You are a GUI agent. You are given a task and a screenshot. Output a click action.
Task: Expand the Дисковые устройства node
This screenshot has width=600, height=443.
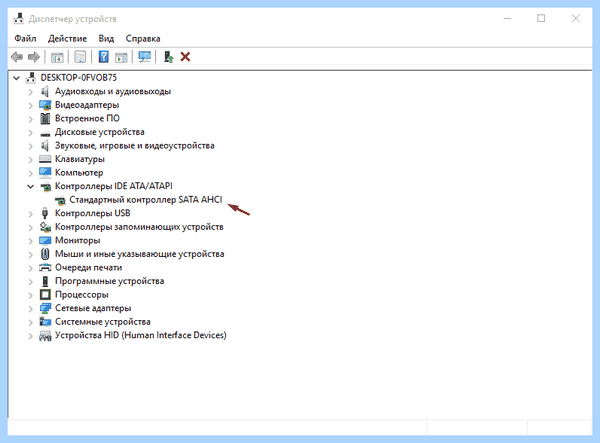31,133
